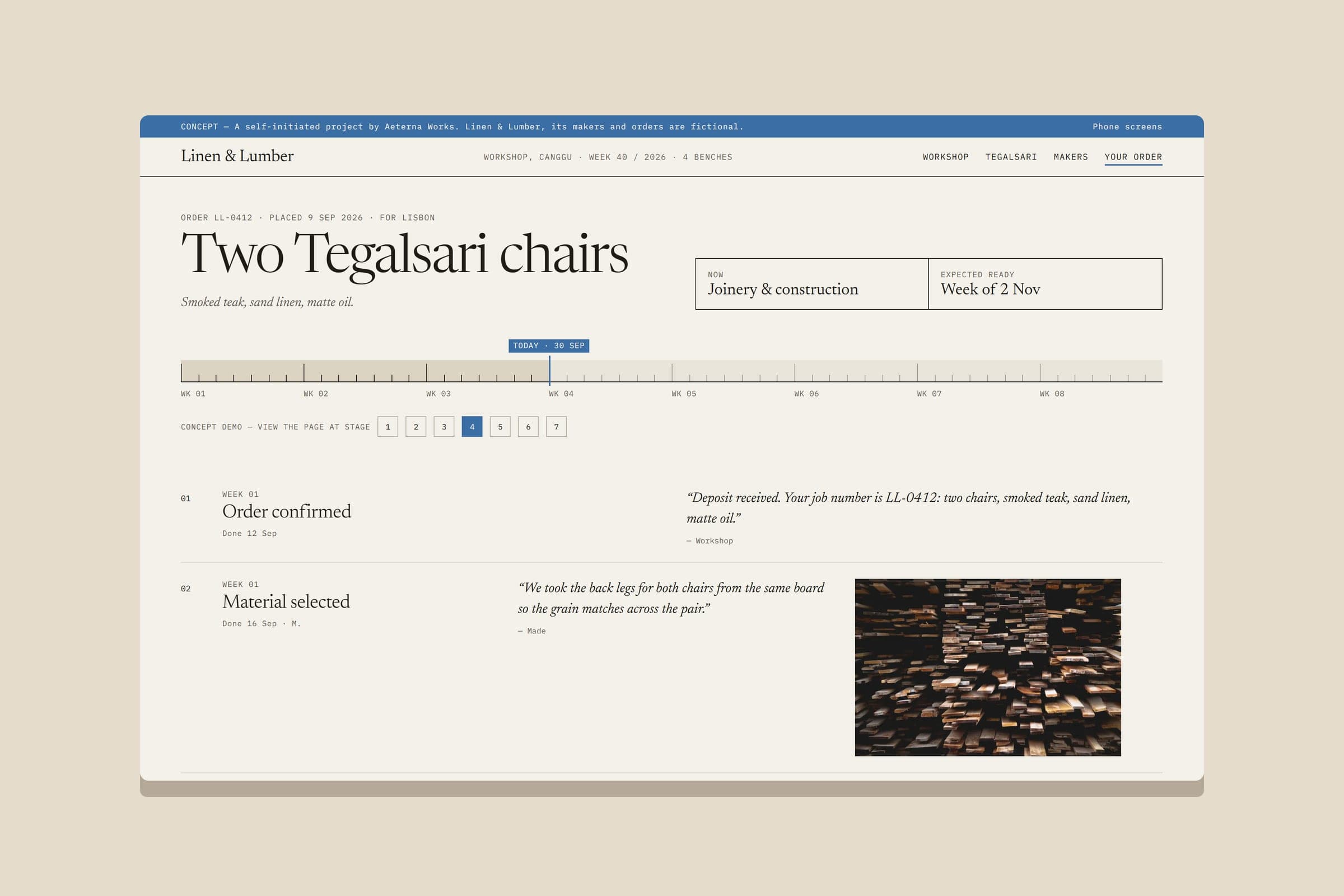Open the stacked timber boards photo
This screenshot has width=1344, height=896.
(x=987, y=668)
